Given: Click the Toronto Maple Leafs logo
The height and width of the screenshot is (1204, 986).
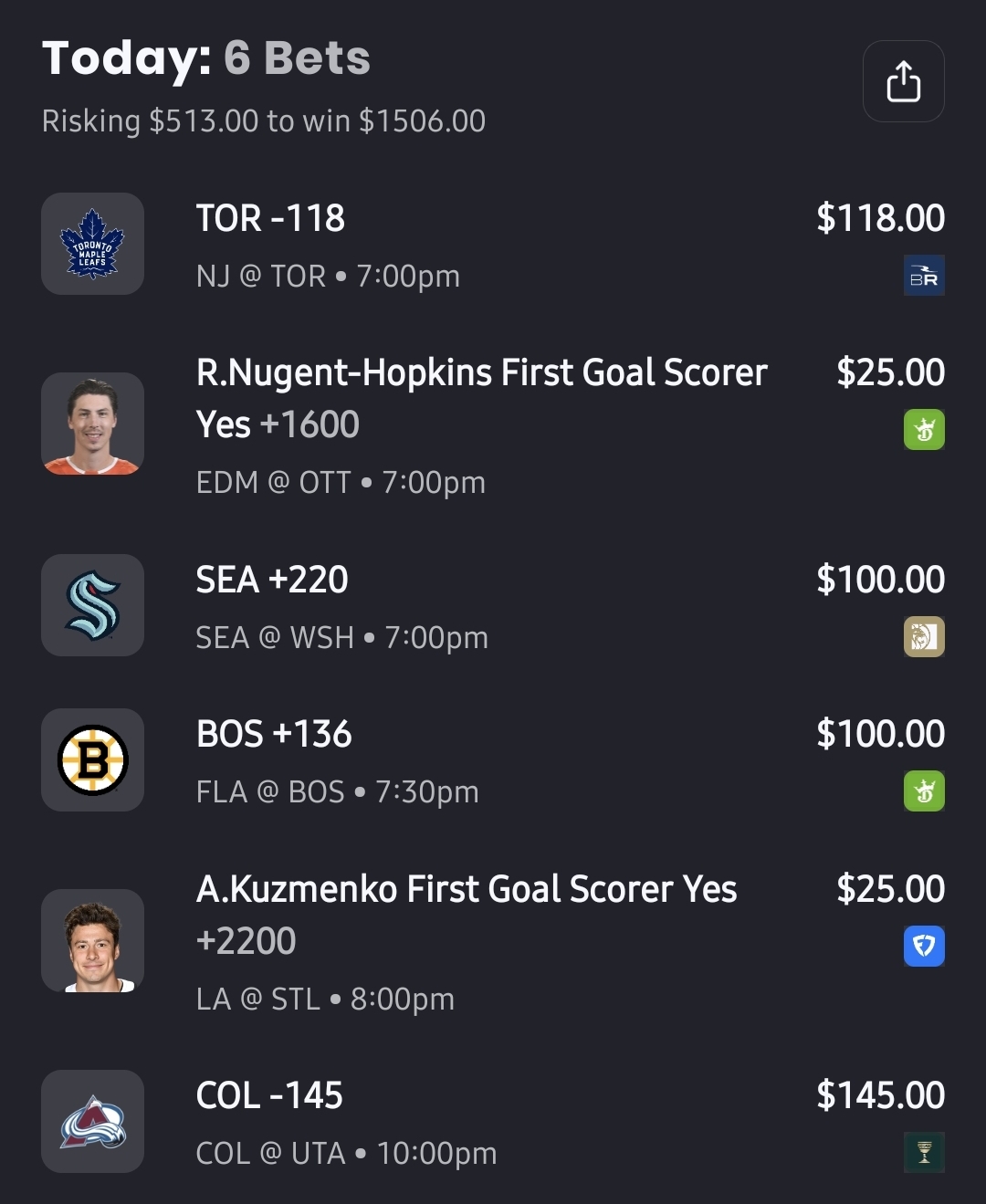Looking at the screenshot, I should pyautogui.click(x=92, y=244).
